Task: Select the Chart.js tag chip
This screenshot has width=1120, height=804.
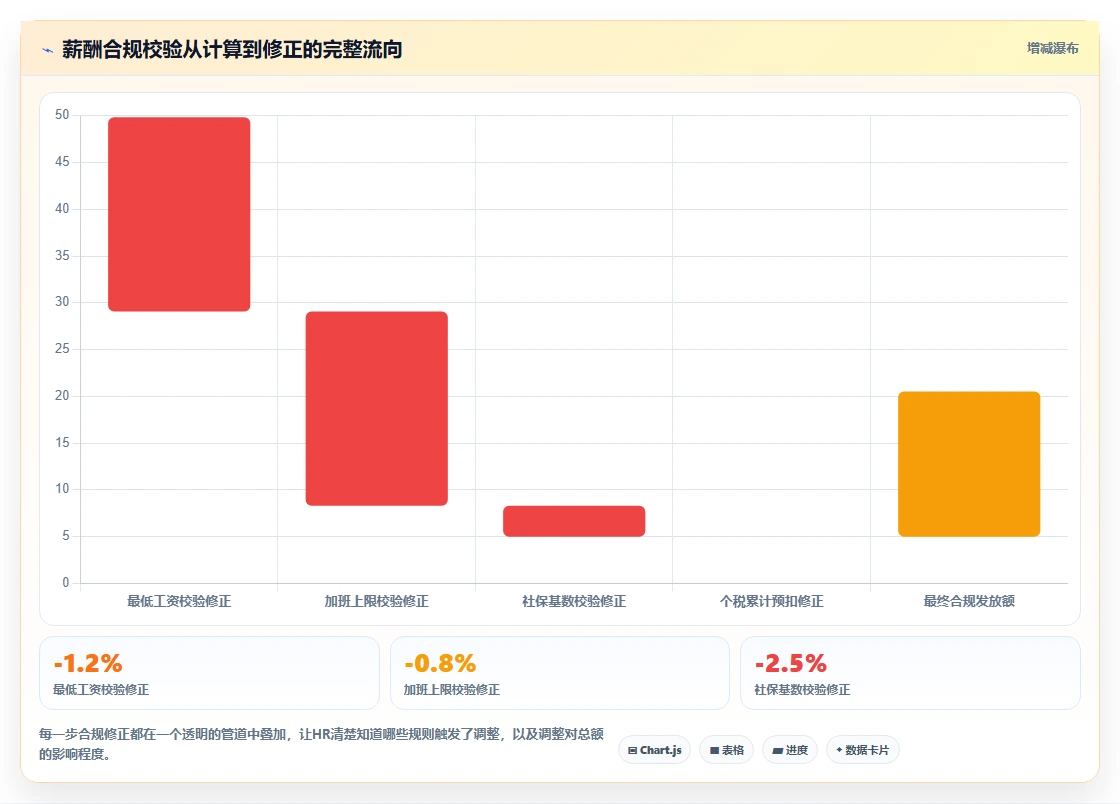Action: tap(654, 750)
